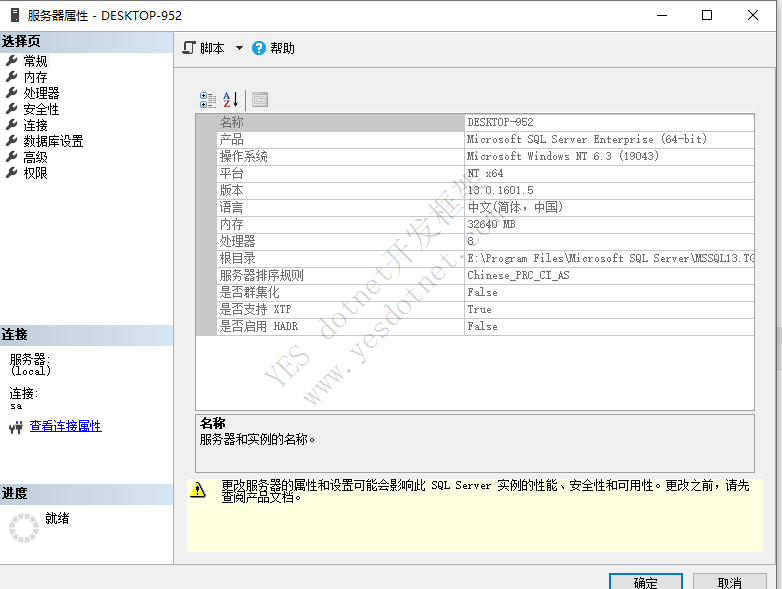
Task: Click the 帮助 help icon
Action: tap(259, 48)
